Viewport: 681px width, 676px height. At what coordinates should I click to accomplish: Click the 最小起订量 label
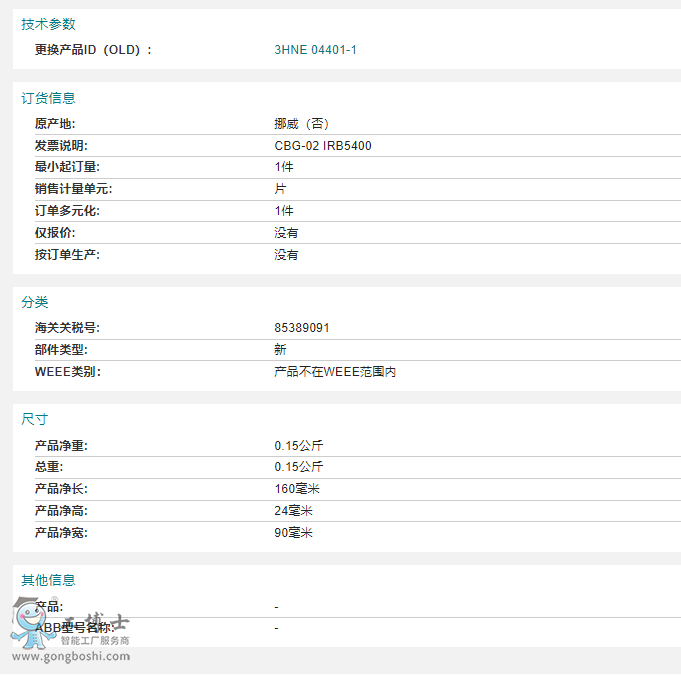(x=67, y=167)
